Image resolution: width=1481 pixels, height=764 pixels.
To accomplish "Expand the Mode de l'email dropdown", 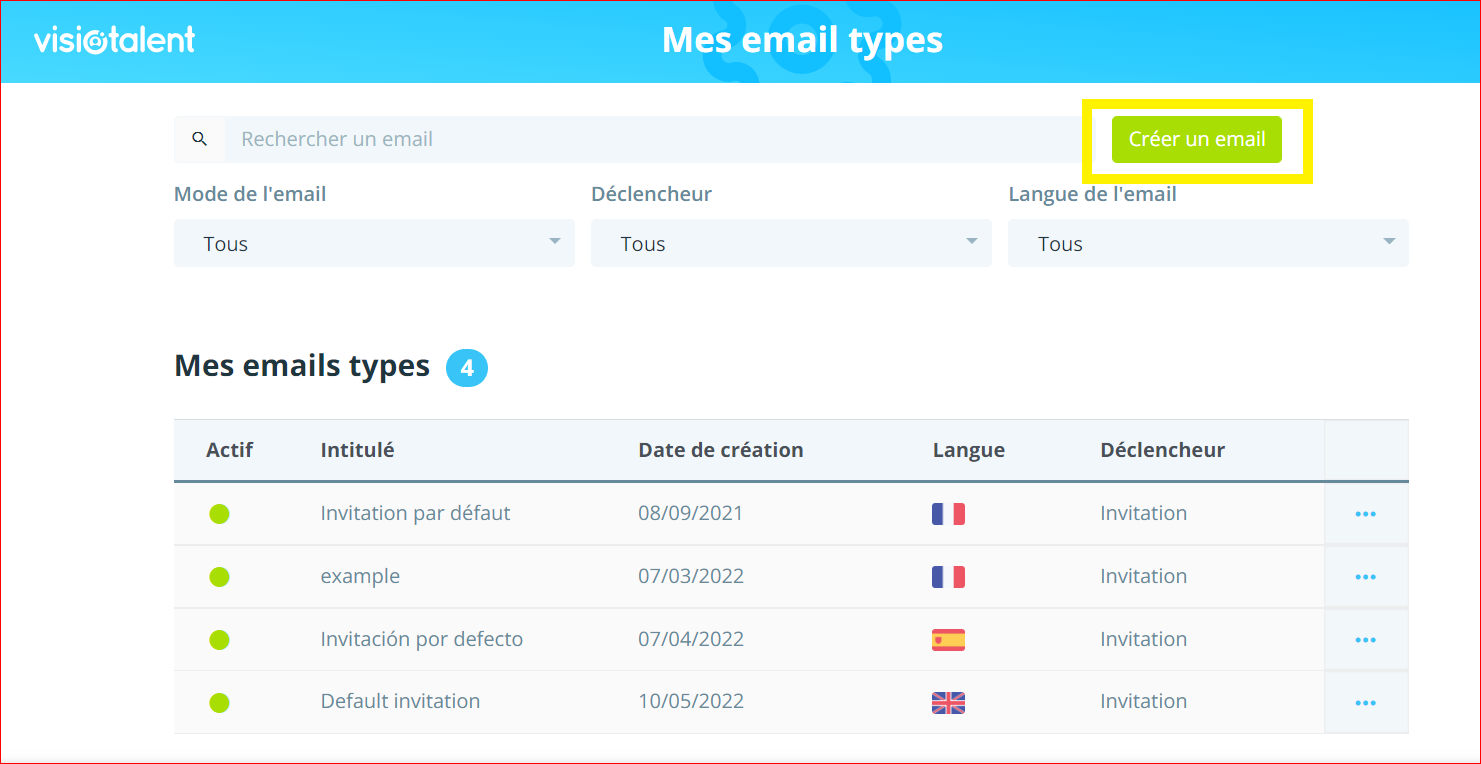I will (374, 243).
